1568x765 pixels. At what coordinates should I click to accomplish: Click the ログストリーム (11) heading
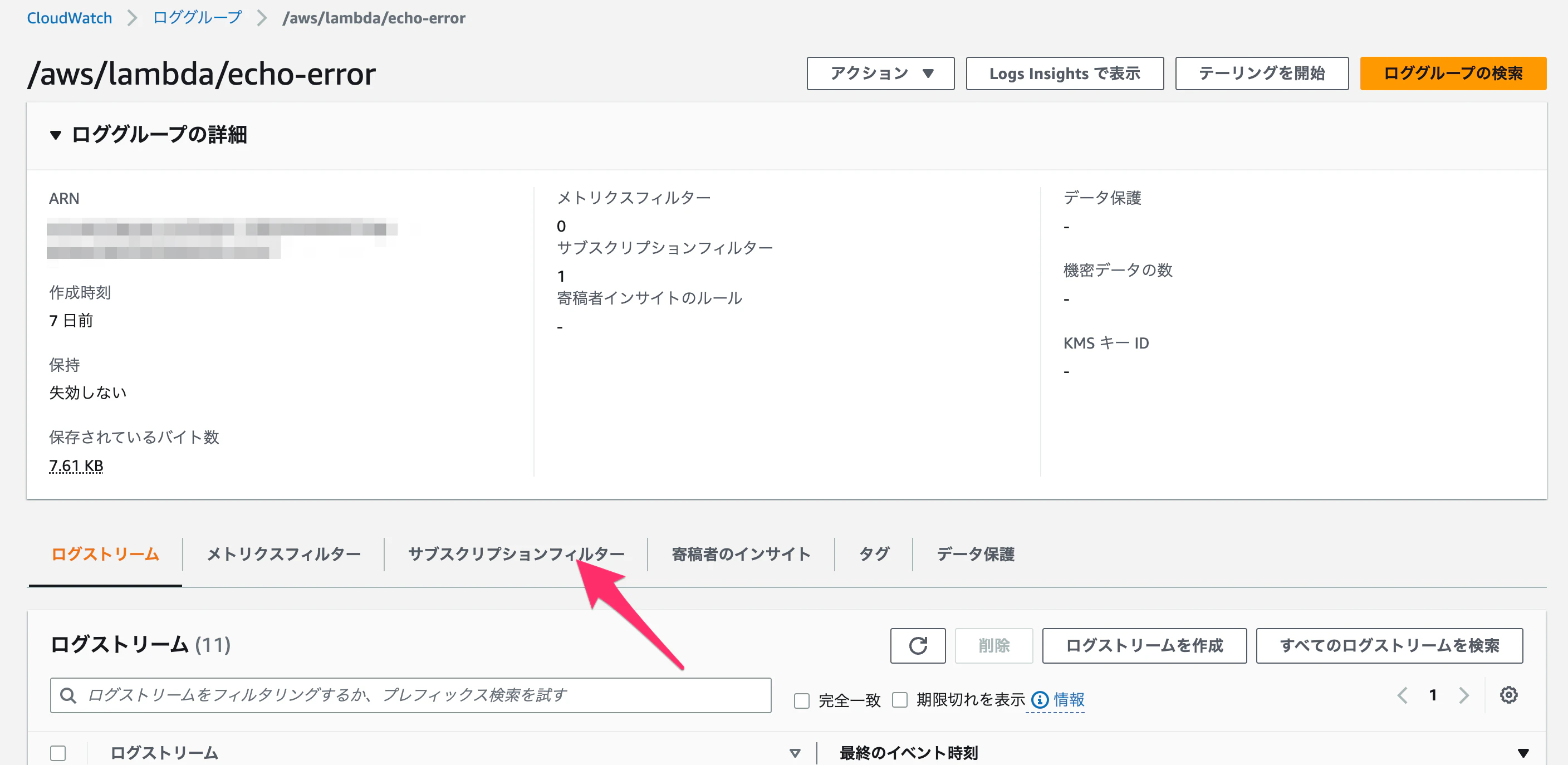141,645
